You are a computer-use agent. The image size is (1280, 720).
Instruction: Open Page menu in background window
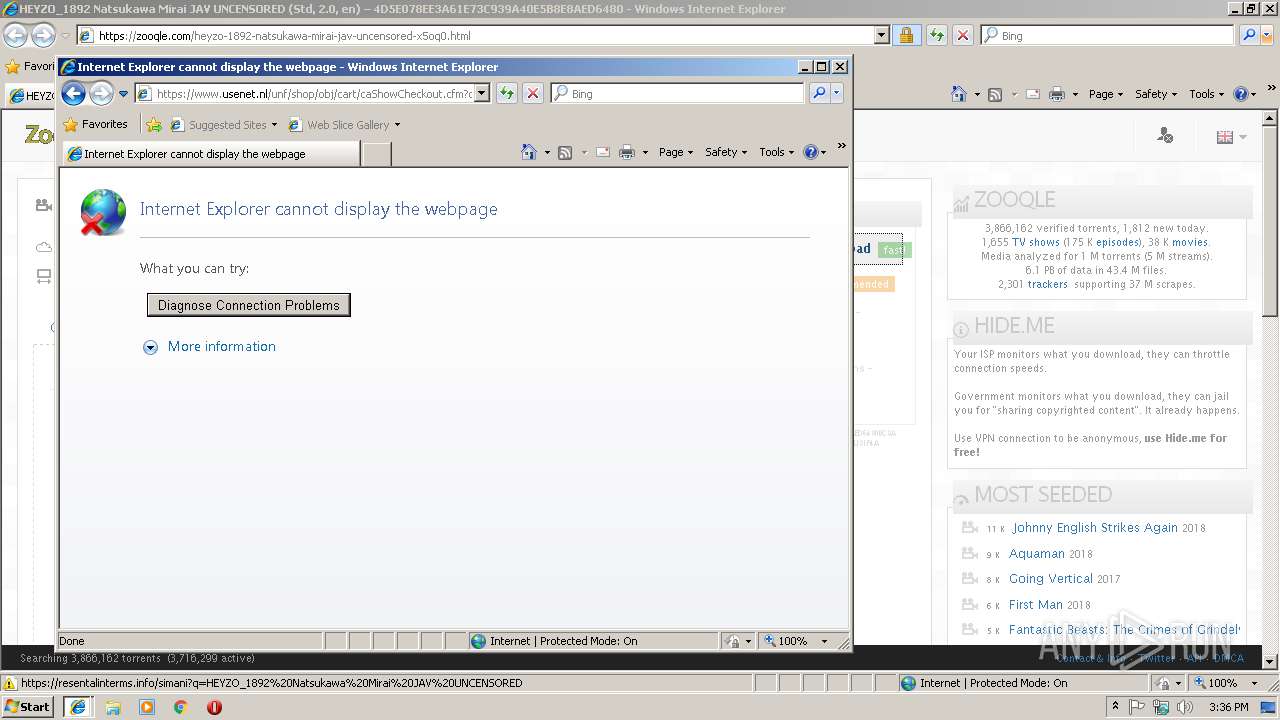point(1105,94)
